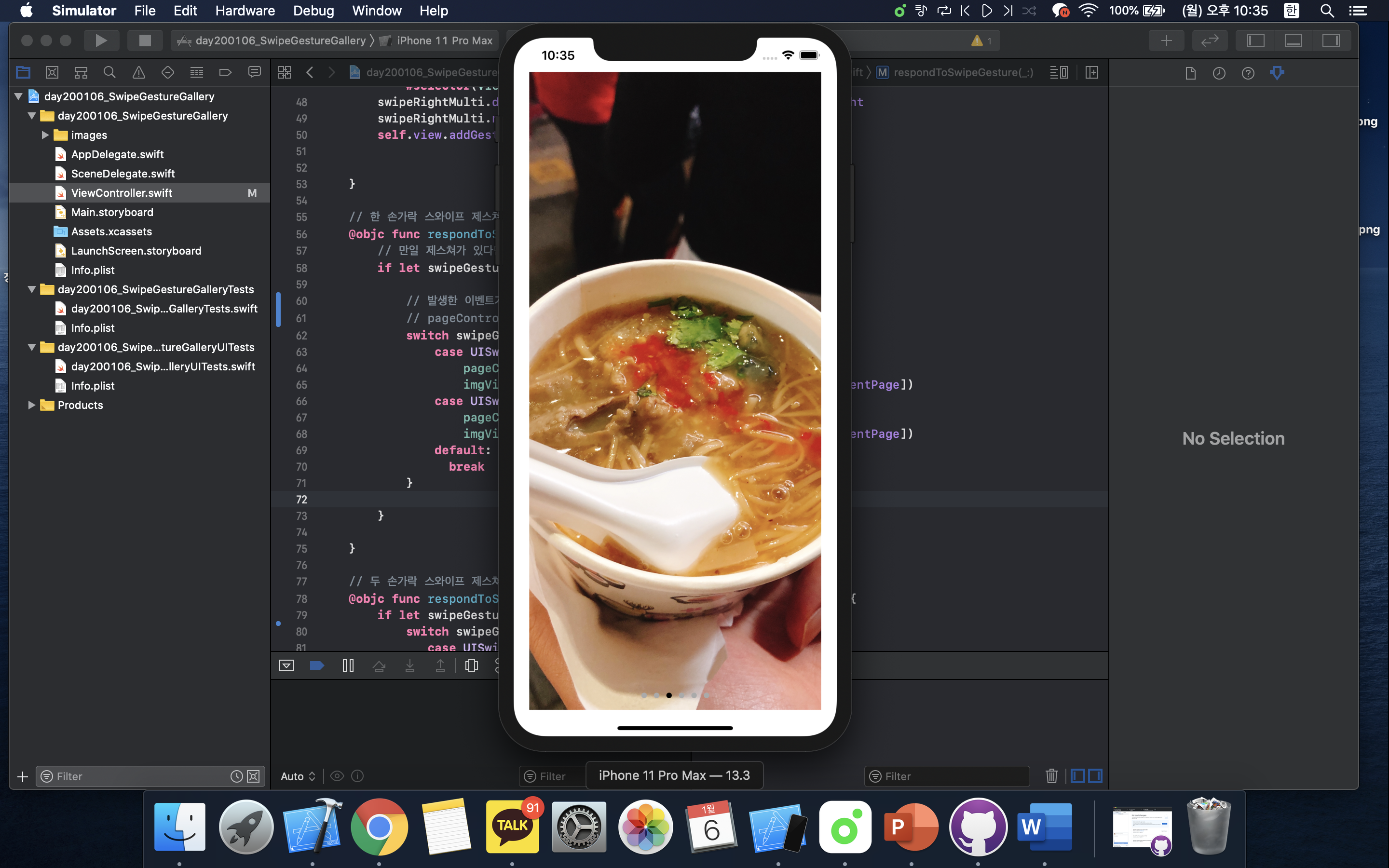Click the Stop button in toolbar
This screenshot has height=868, width=1389.
point(145,40)
